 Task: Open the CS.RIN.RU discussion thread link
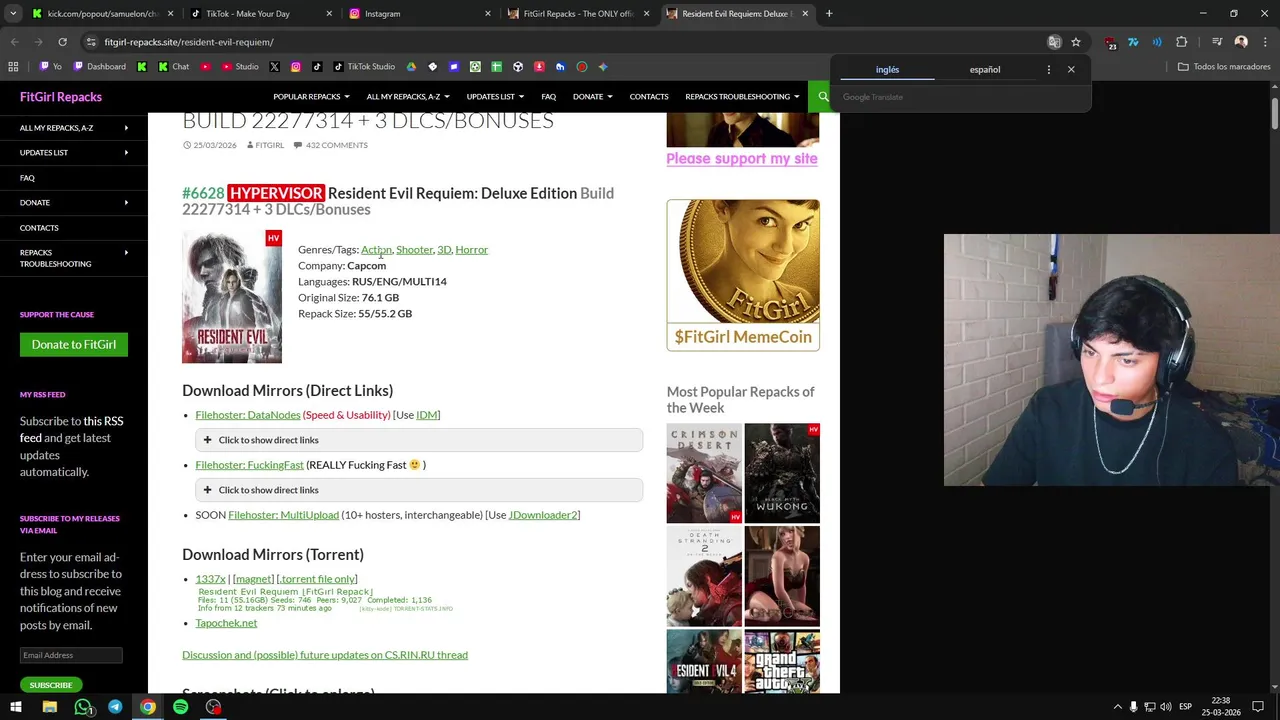click(x=325, y=655)
